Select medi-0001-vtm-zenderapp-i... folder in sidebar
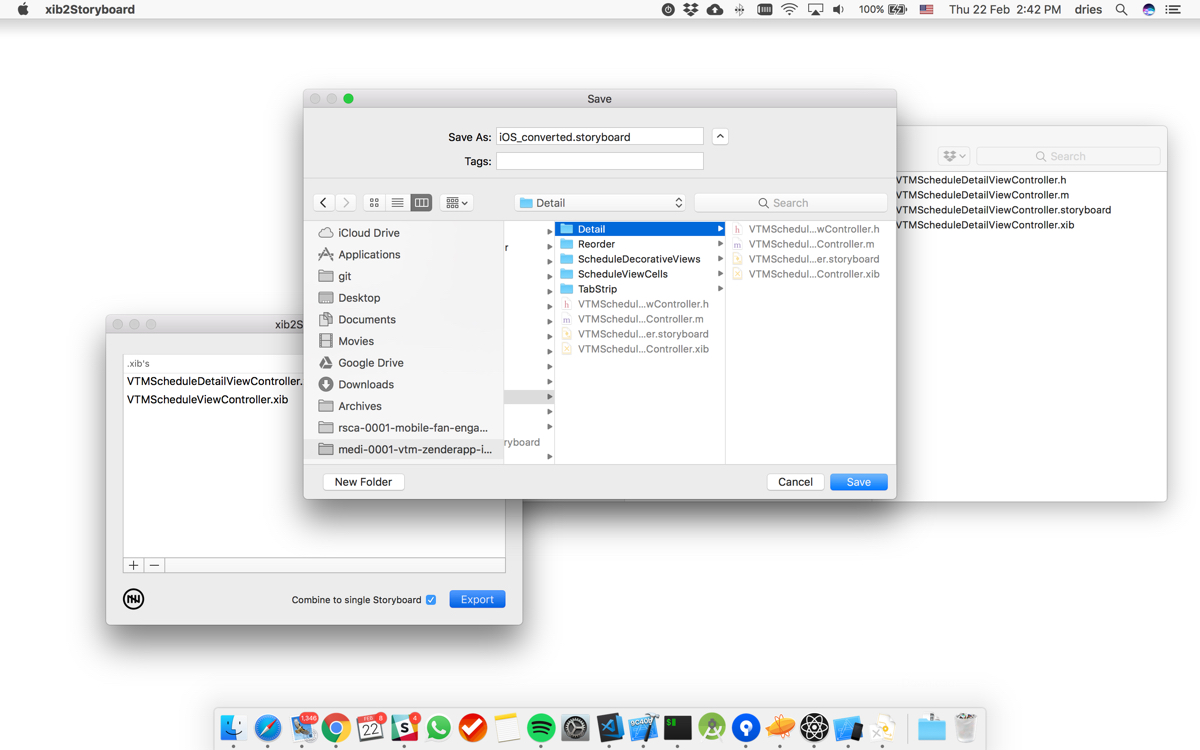 point(404,449)
